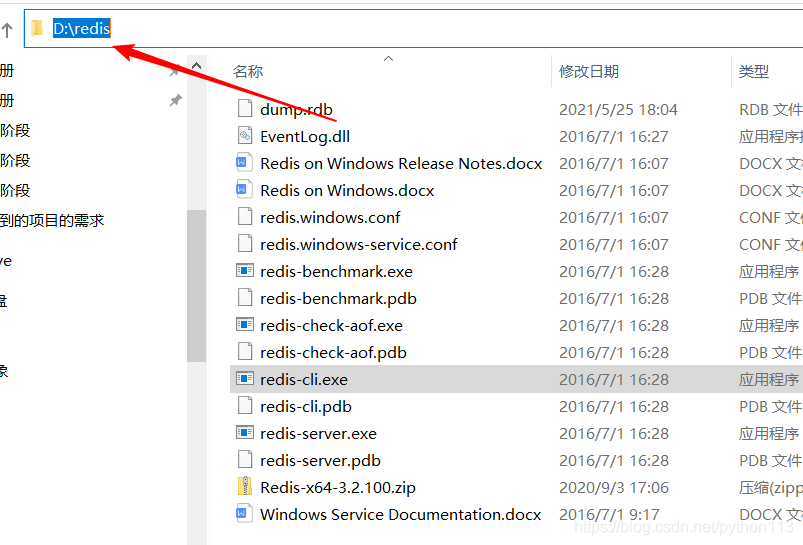
Task: Click dump.rdb file icon
Action: pos(245,109)
